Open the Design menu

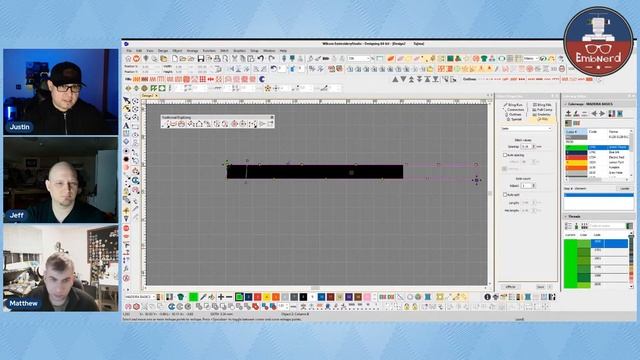pos(163,51)
